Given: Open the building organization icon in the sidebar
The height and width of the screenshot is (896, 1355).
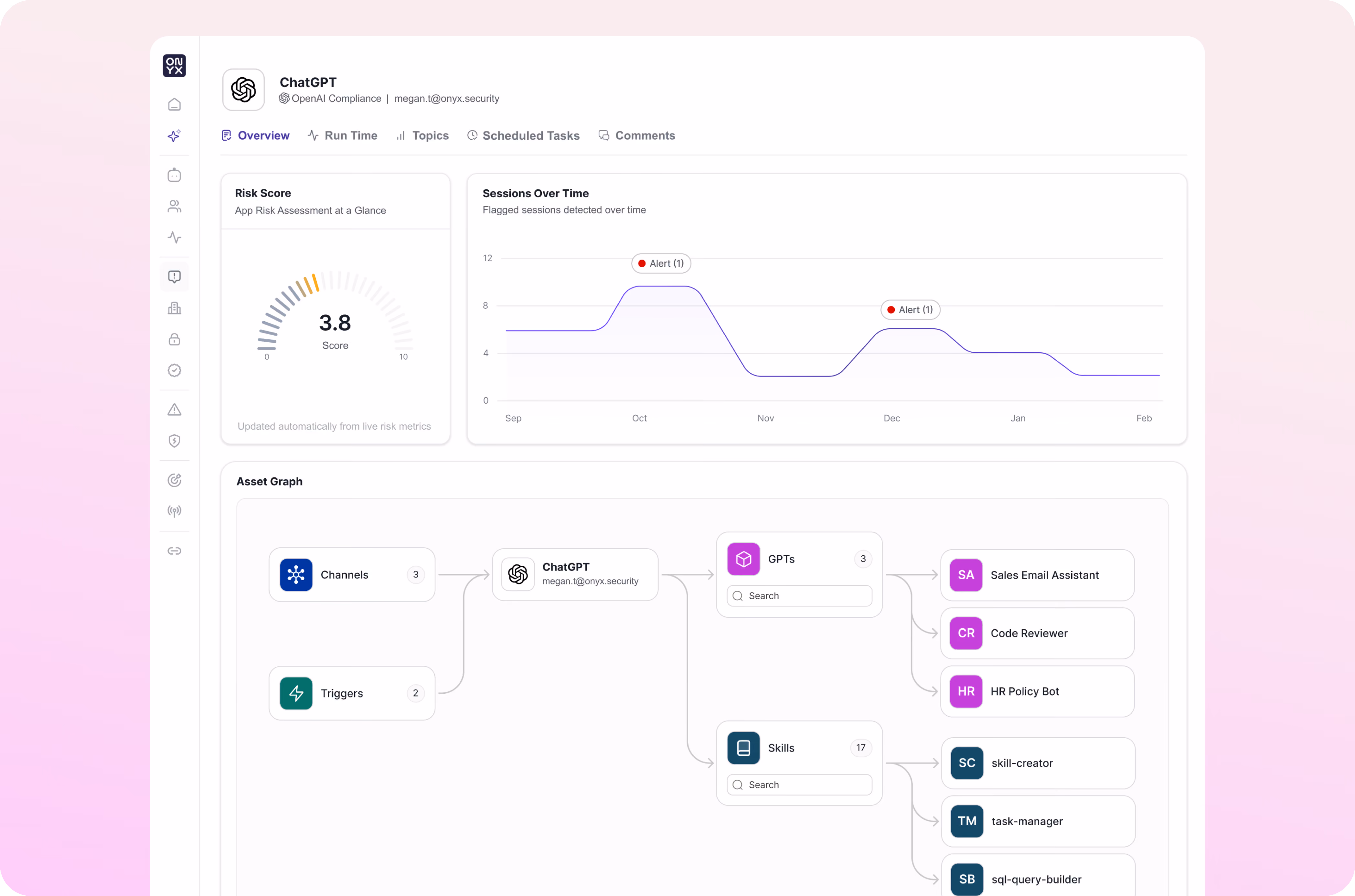Looking at the screenshot, I should click(174, 309).
